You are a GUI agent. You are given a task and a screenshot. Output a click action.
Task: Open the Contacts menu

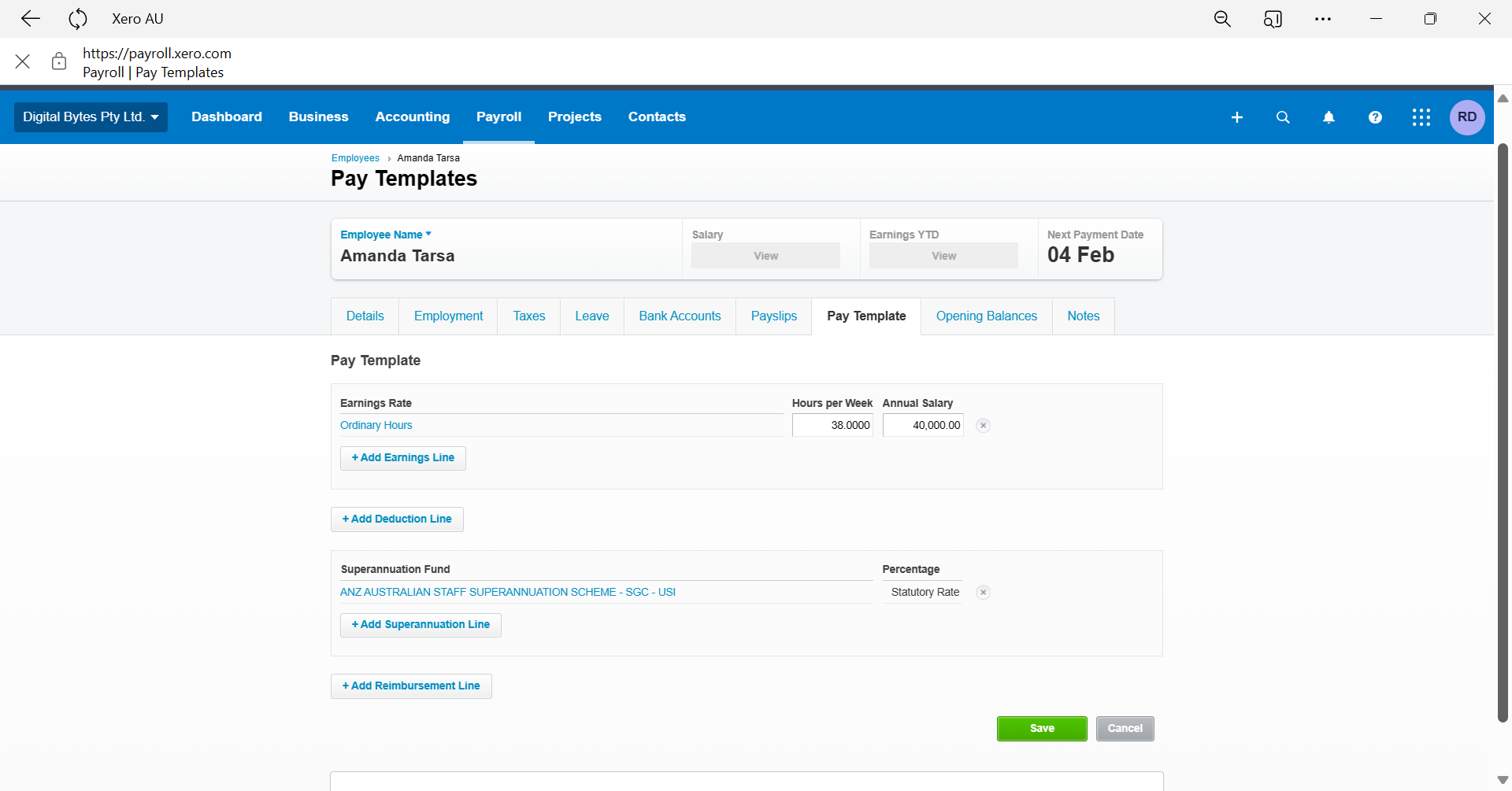pyautogui.click(x=657, y=117)
